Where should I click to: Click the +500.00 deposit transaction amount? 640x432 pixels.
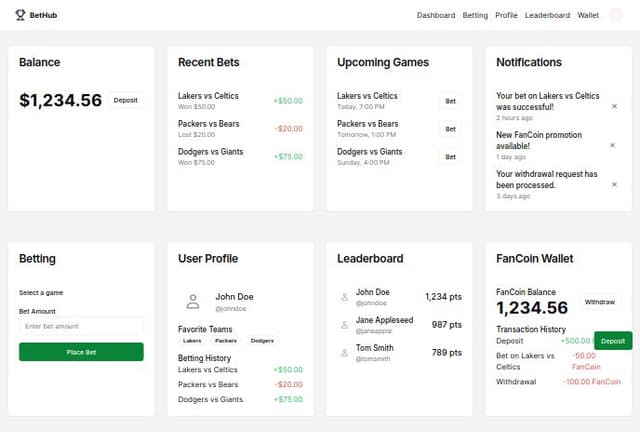click(x=576, y=341)
